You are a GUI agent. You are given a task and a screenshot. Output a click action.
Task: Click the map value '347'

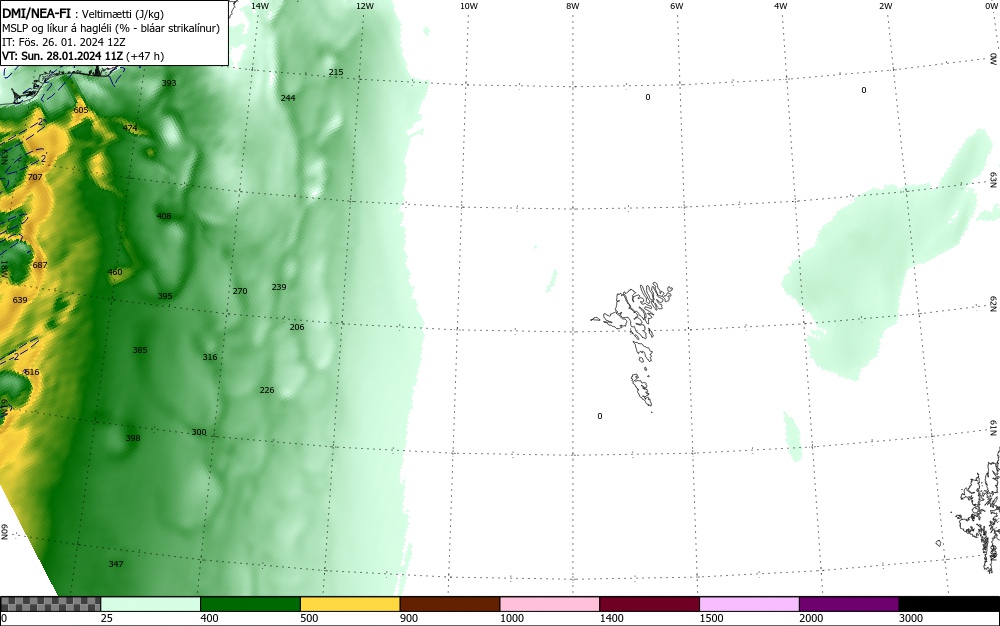click(116, 564)
